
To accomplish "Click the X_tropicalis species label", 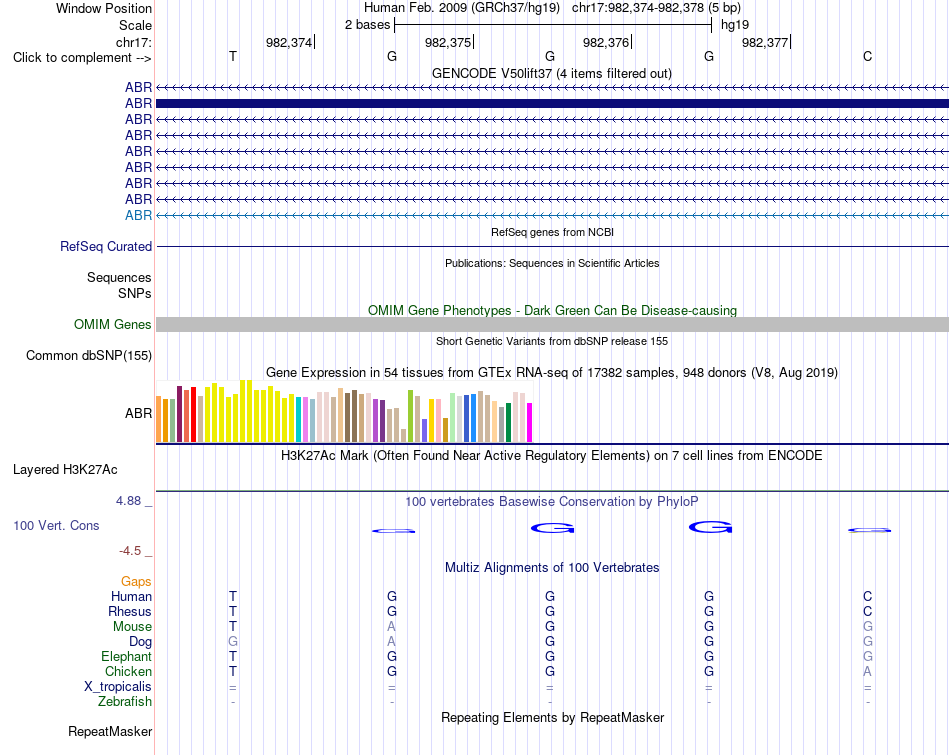I will 118,687.
